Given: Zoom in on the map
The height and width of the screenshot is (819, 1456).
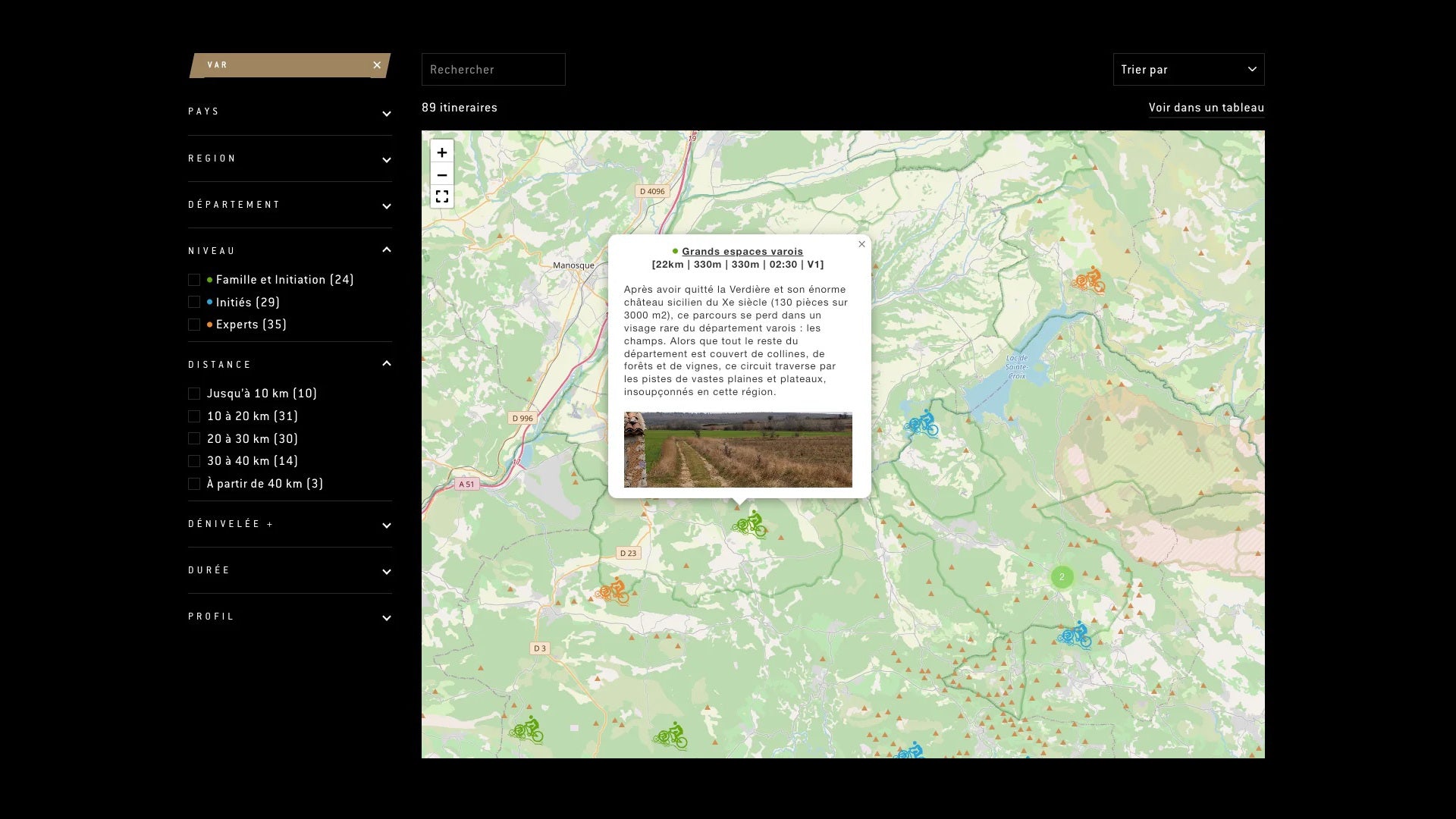Looking at the screenshot, I should click(x=442, y=152).
